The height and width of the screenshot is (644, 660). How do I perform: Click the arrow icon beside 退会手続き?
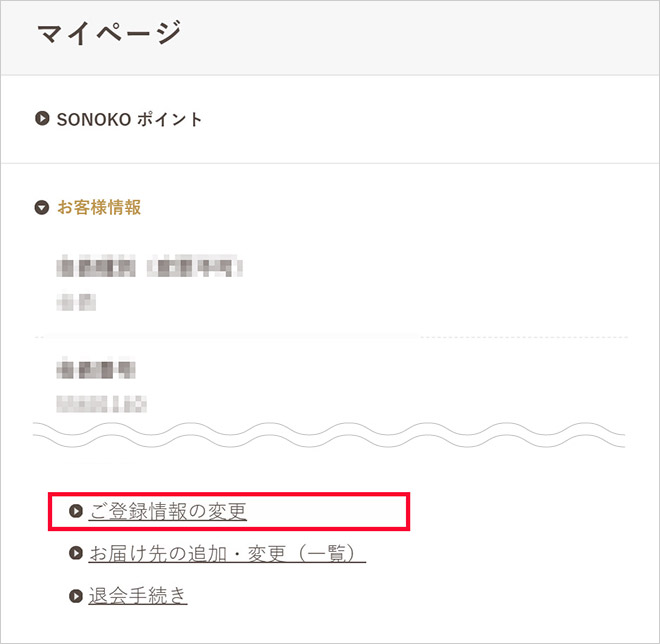click(76, 596)
